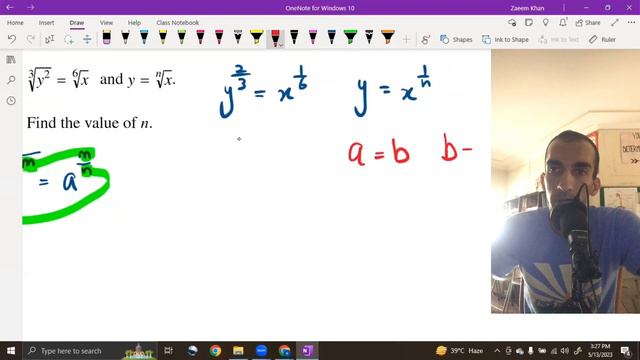Open the Windows Start menu
This screenshot has width=640, height=360.
pyautogui.click(x=11, y=351)
